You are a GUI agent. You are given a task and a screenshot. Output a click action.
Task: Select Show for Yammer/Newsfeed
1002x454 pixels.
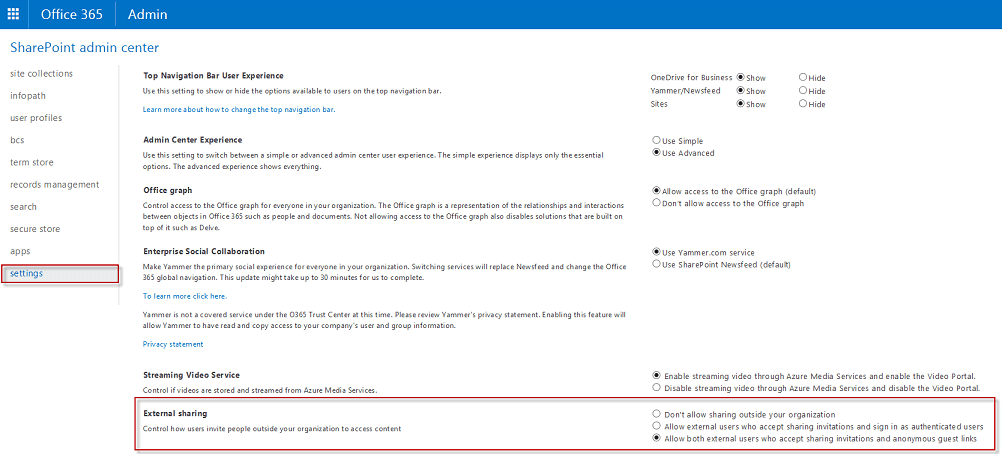pyautogui.click(x=740, y=90)
